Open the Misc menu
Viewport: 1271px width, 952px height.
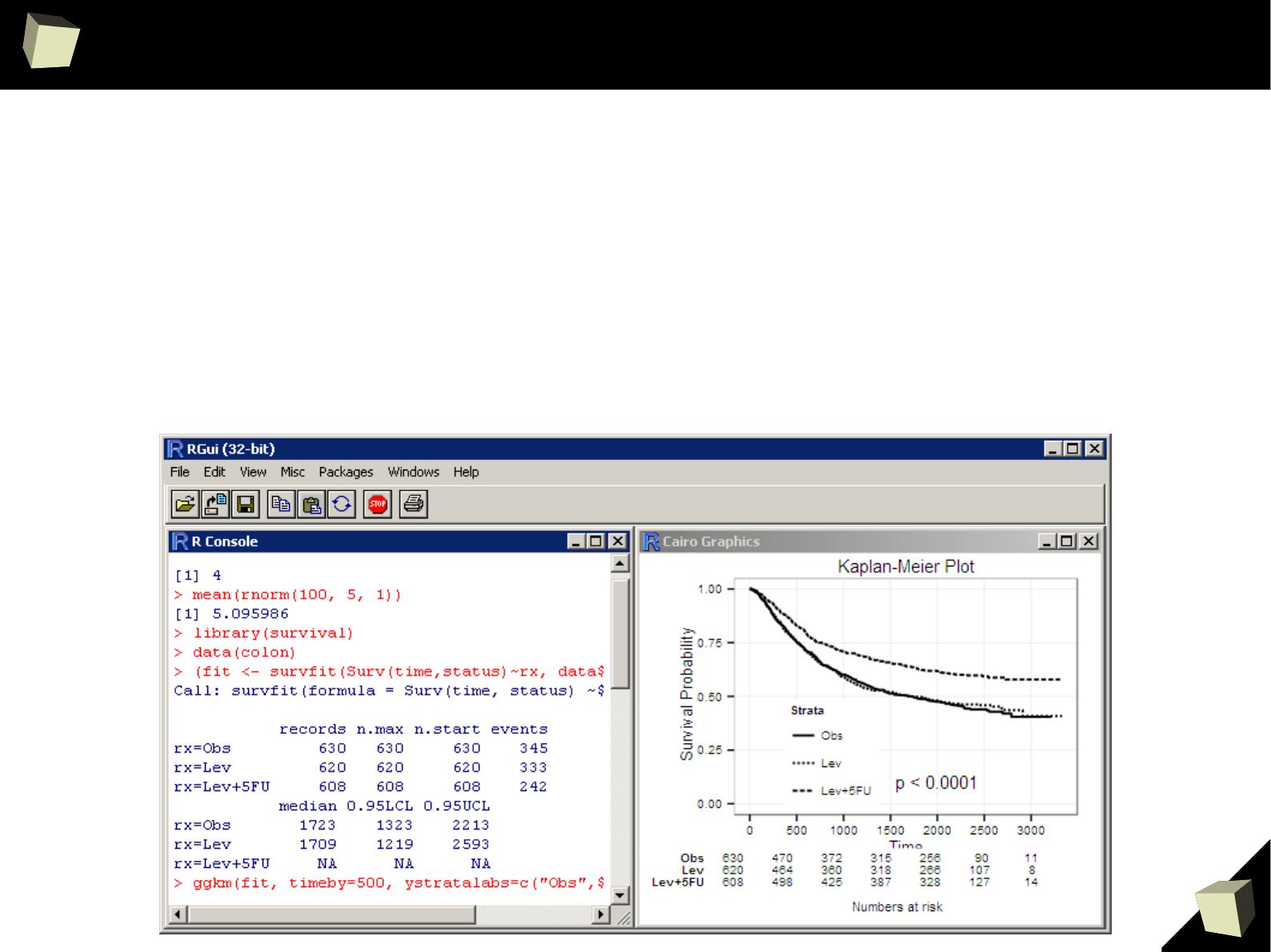point(293,472)
